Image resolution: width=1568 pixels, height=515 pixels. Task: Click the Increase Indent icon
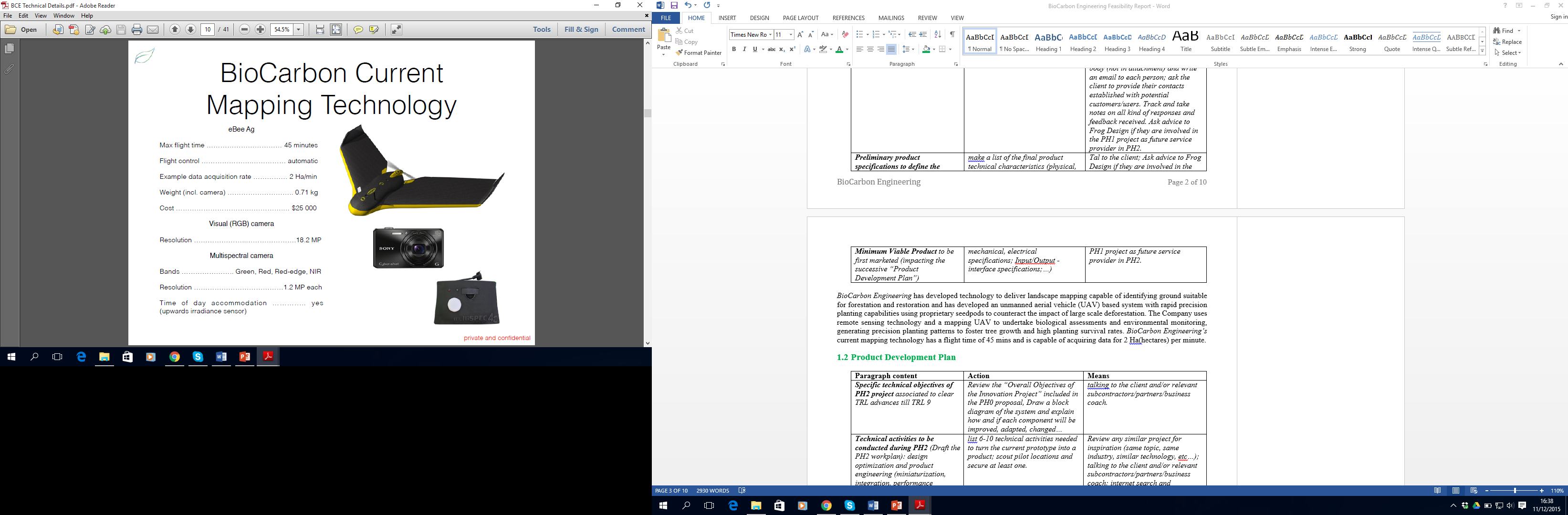click(923, 35)
